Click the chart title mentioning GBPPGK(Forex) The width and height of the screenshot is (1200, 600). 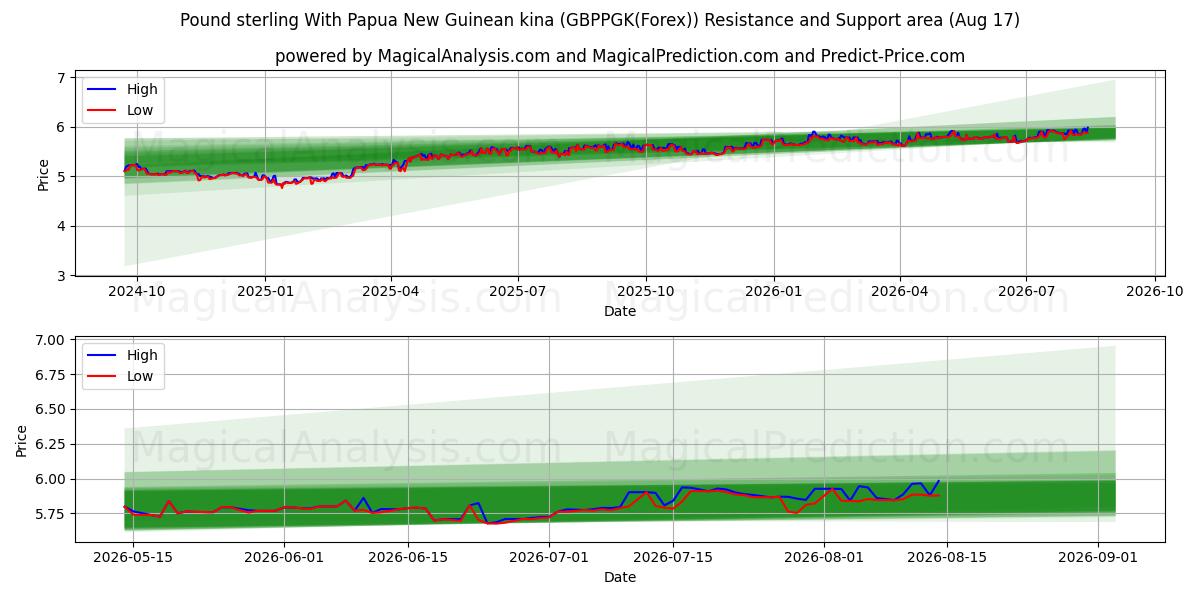click(600, 20)
